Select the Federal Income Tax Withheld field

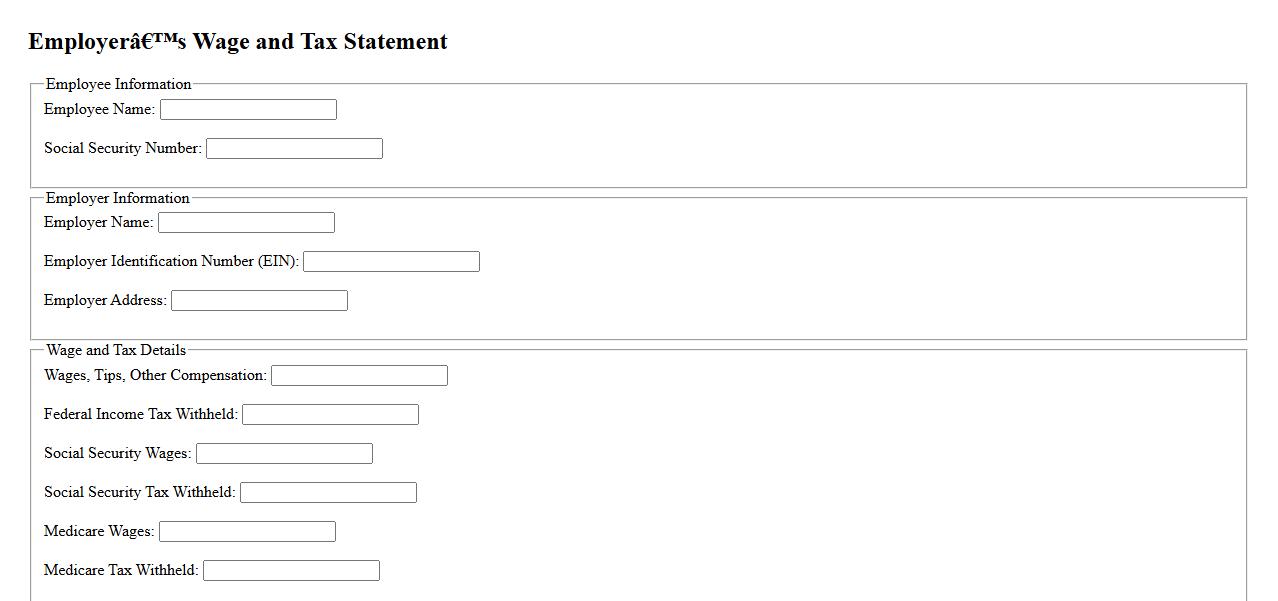point(330,414)
